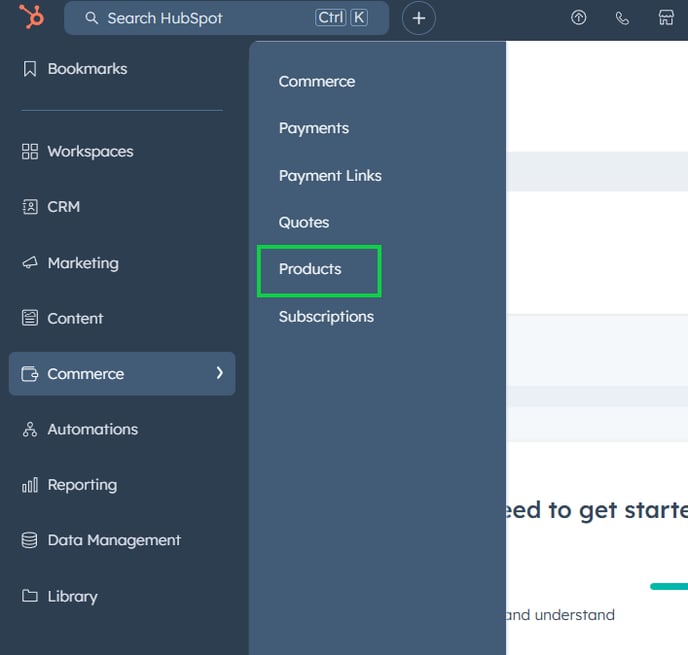The width and height of the screenshot is (688, 655).
Task: Open the Data Management menu
Action: point(114,540)
